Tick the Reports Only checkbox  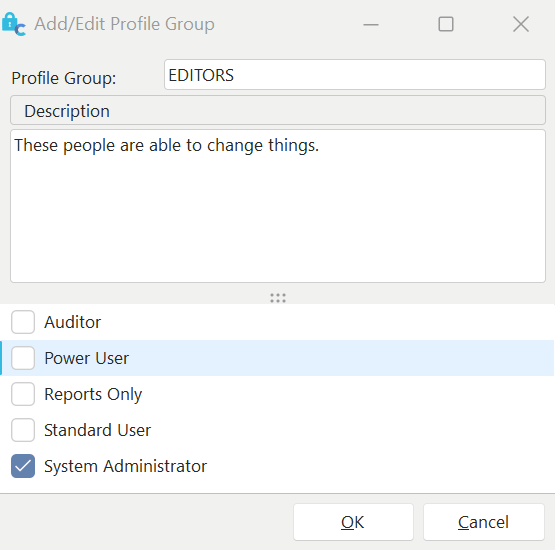point(23,394)
